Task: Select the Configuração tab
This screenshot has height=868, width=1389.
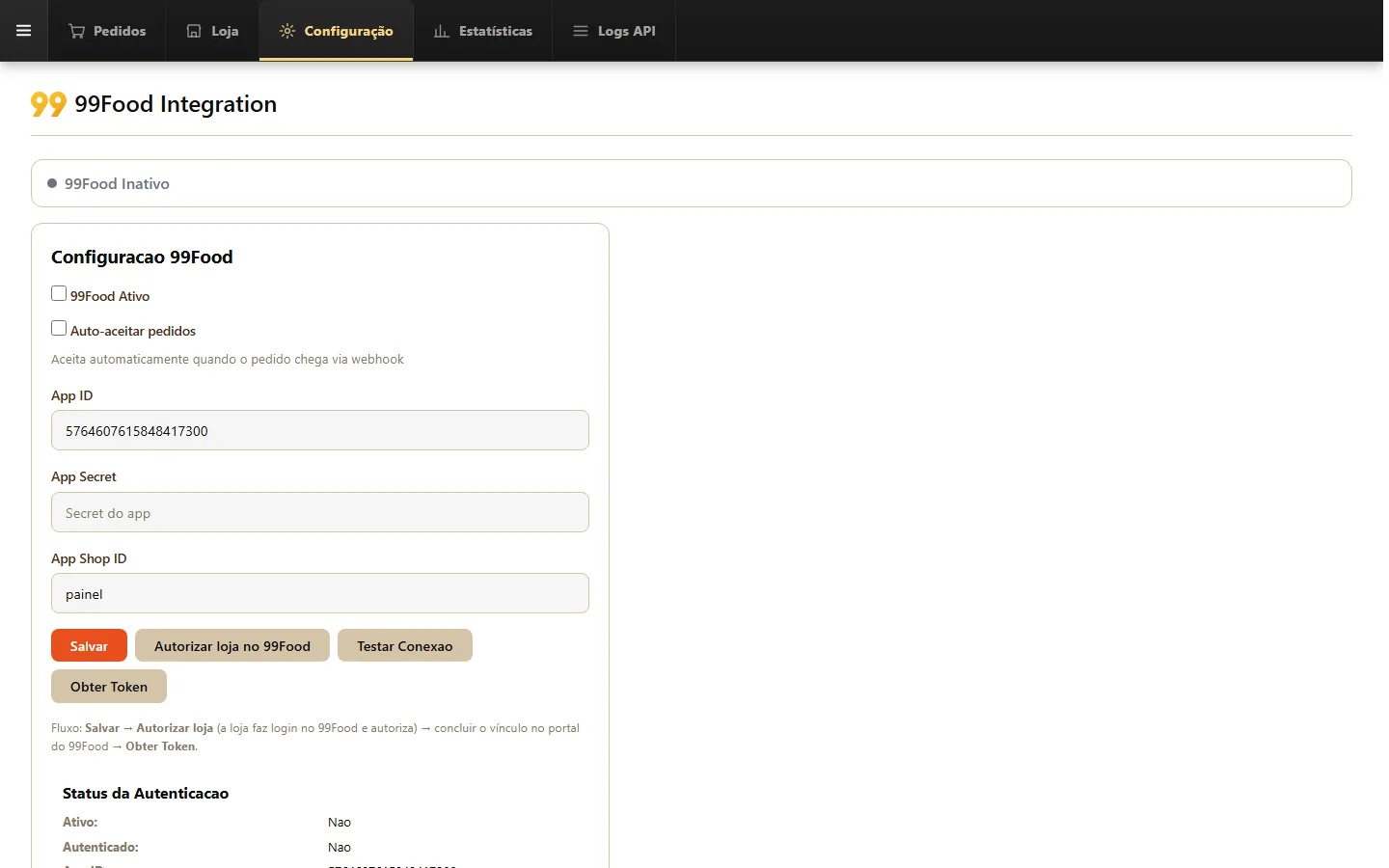Action: coord(337,31)
